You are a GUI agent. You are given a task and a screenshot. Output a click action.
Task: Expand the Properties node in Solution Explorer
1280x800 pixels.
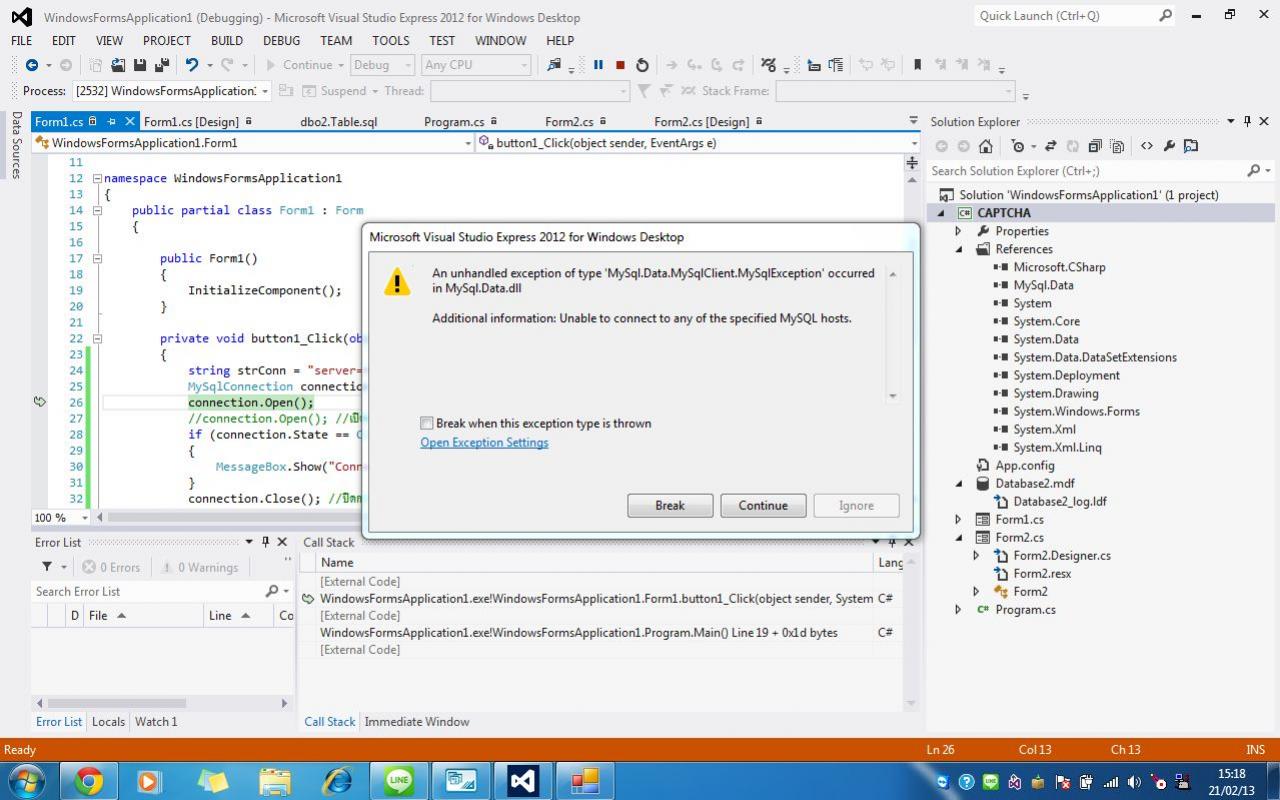coord(958,231)
